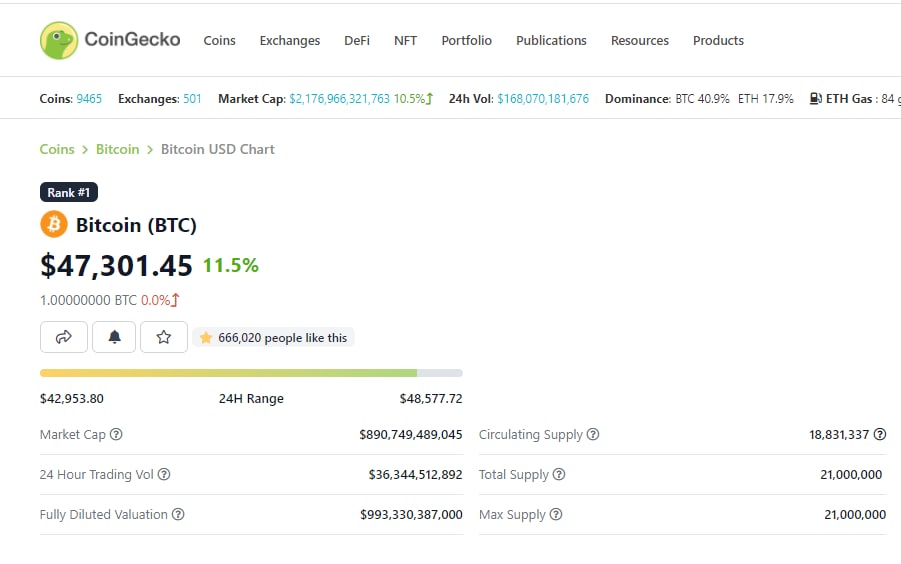Click the 24H low $42,953.80

click(72, 399)
